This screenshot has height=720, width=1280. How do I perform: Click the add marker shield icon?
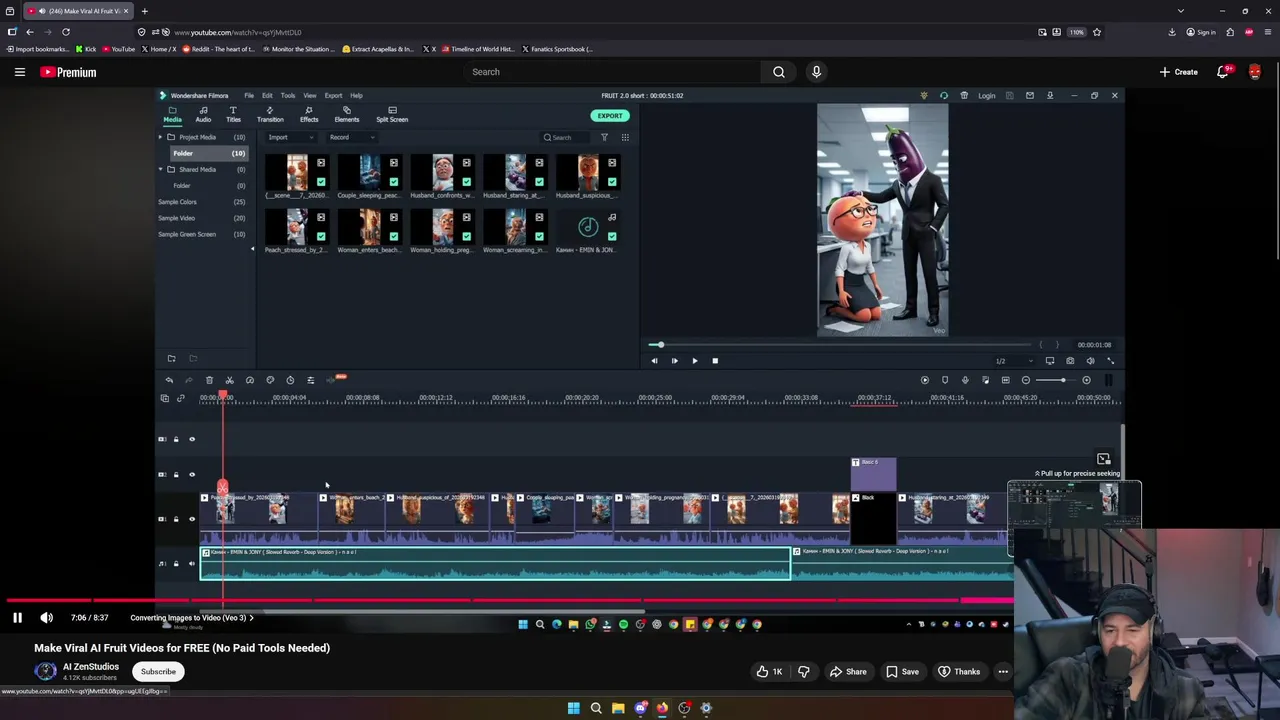[945, 380]
